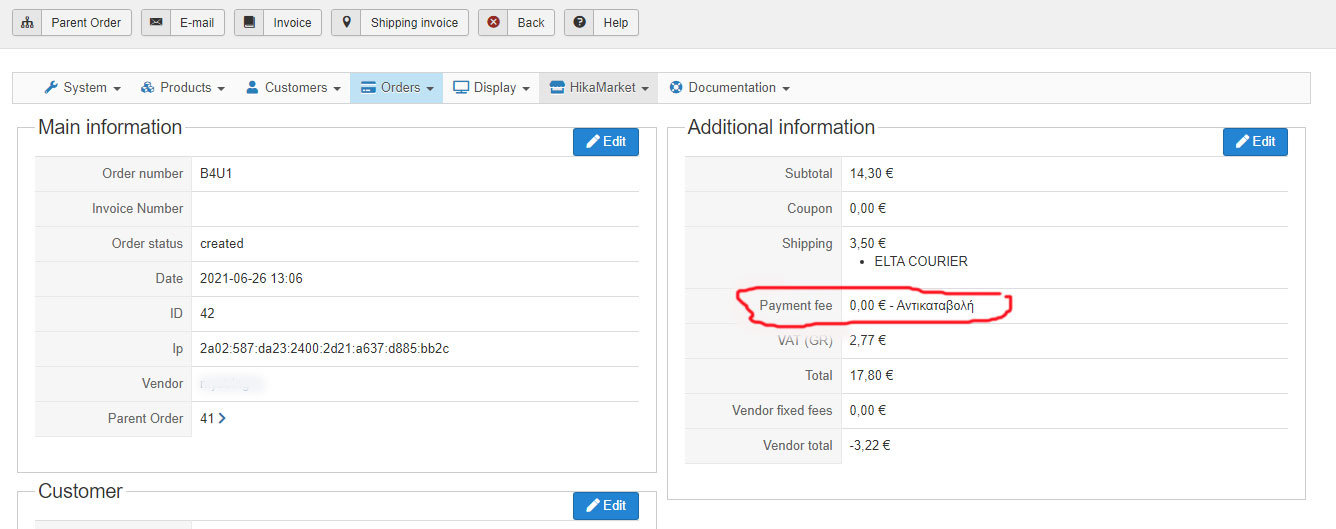Image resolution: width=1336 pixels, height=529 pixels.
Task: Click the System wrench icon
Action: [51, 88]
